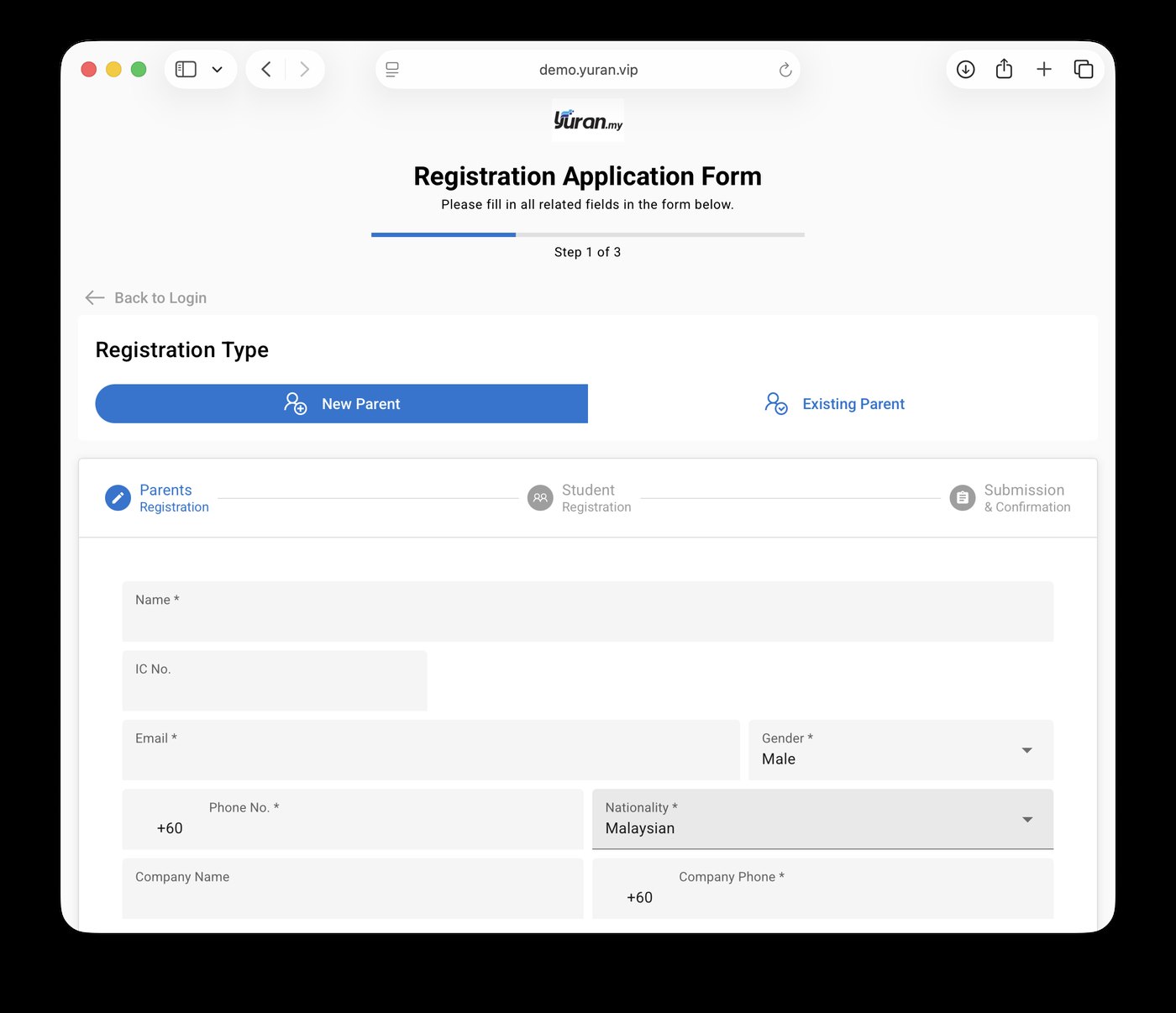This screenshot has width=1176, height=1013.
Task: Click the Nationality dropdown arrow
Action: click(1026, 820)
